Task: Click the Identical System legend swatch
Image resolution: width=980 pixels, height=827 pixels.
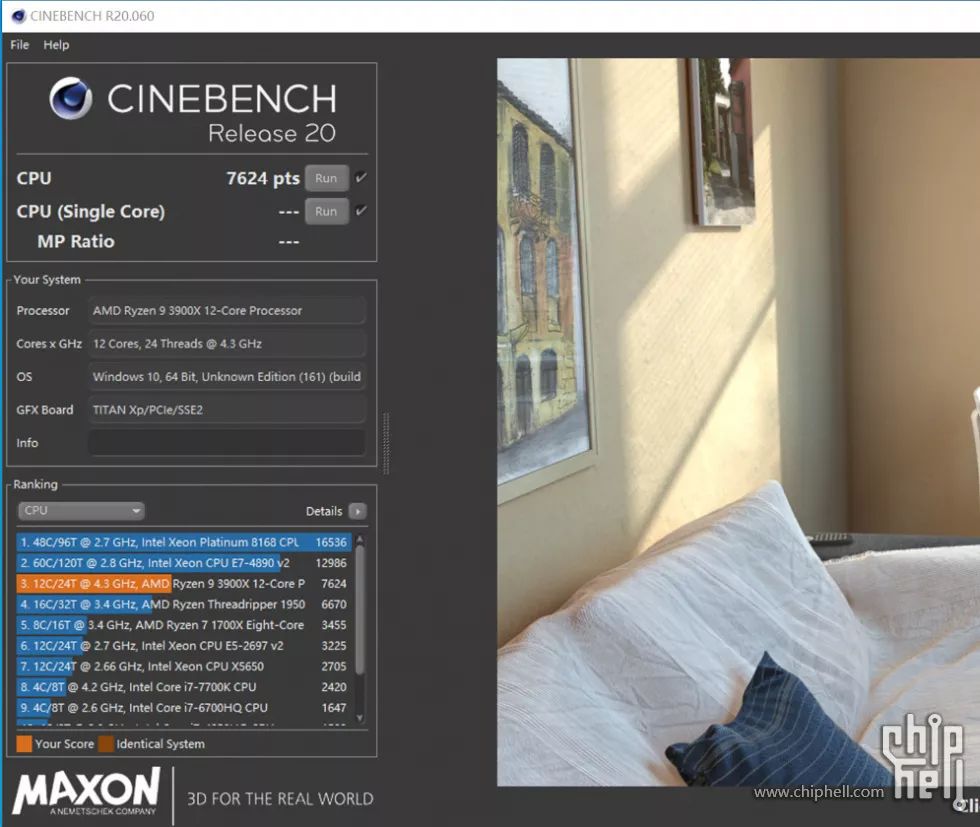Action: point(106,744)
